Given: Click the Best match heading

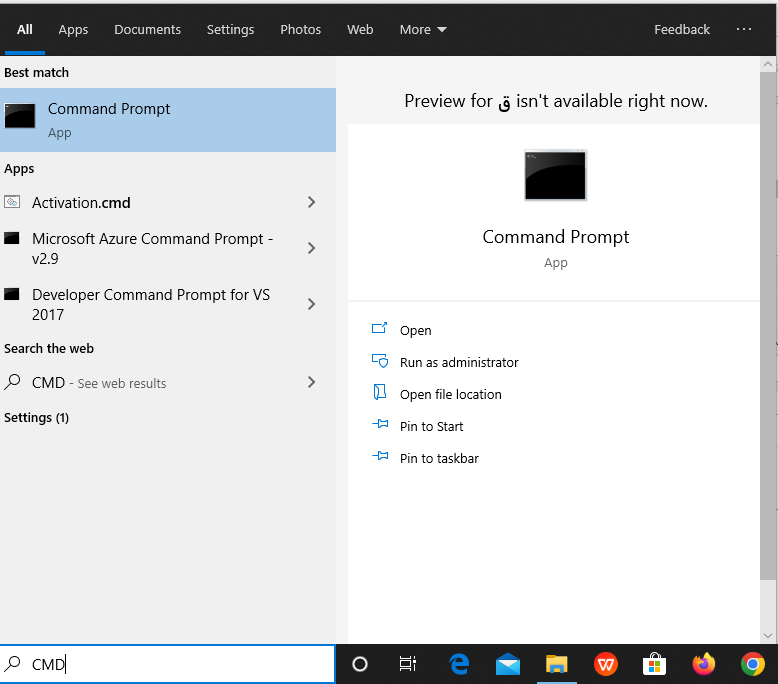Looking at the screenshot, I should [x=36, y=72].
